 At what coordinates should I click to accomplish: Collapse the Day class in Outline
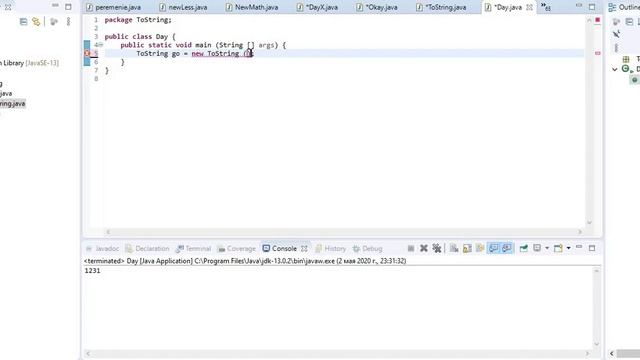click(615, 69)
